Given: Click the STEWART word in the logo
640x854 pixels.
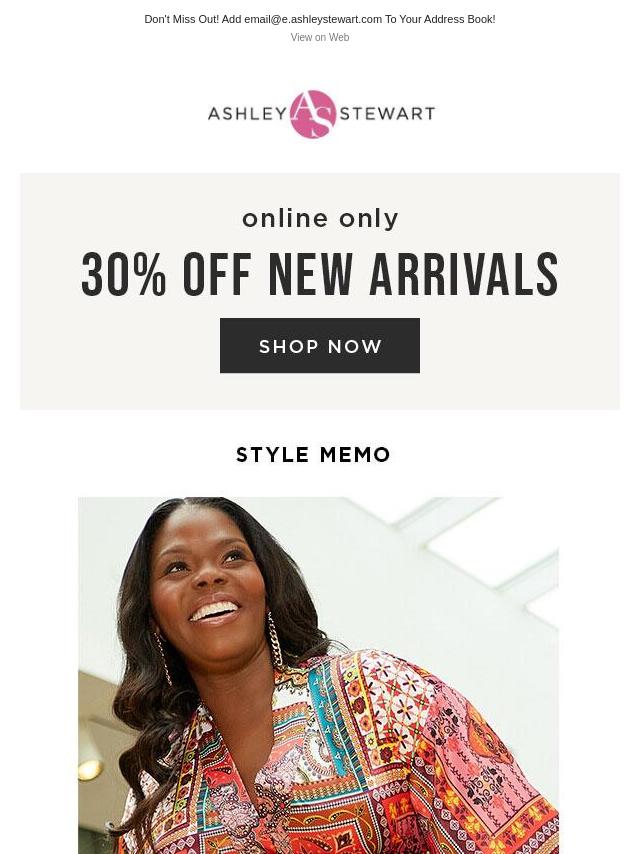Looking at the screenshot, I should pyautogui.click(x=387, y=114).
